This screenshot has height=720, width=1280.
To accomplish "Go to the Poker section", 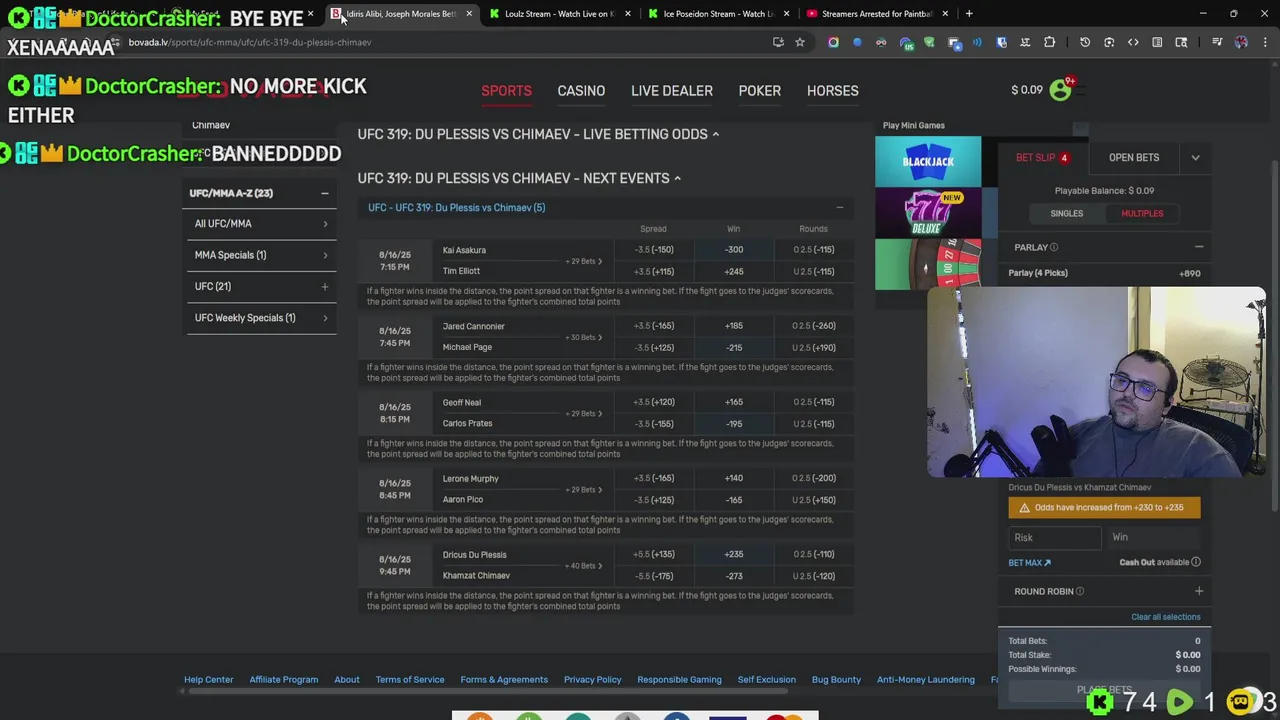I will pyautogui.click(x=760, y=91).
